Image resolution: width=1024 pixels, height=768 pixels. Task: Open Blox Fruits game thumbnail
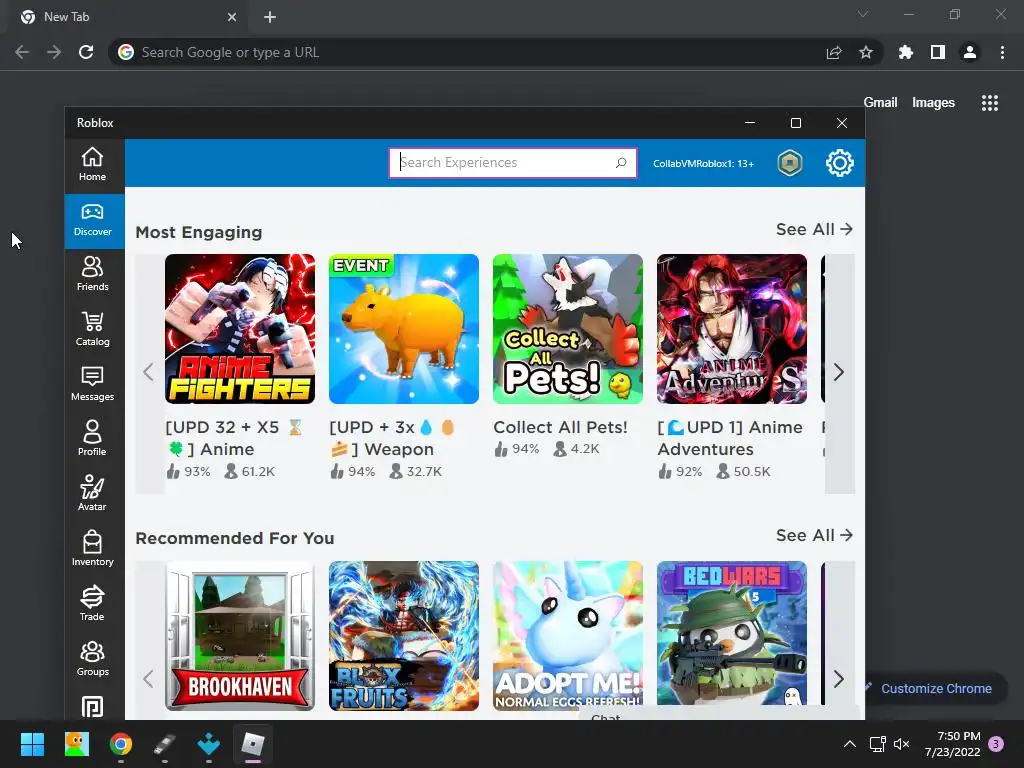tap(404, 636)
